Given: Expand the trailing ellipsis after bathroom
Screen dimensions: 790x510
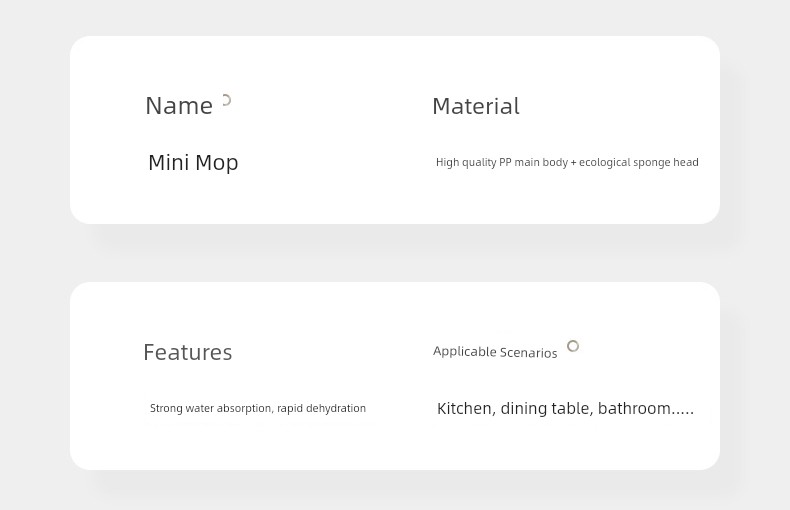Looking at the screenshot, I should (x=683, y=413).
